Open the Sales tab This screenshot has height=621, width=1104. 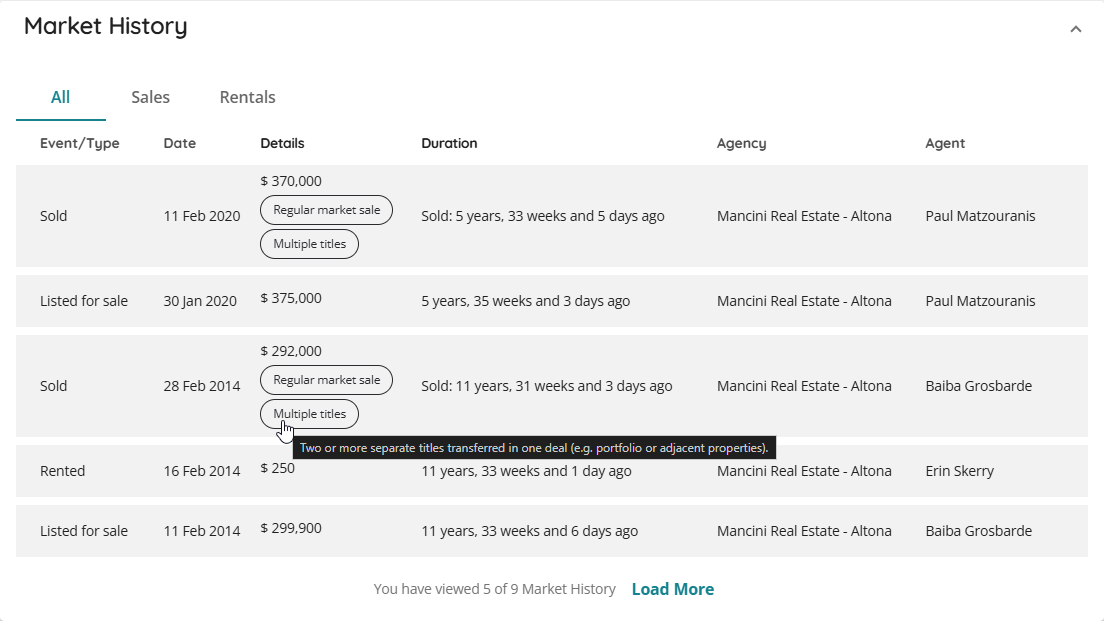[x=150, y=97]
